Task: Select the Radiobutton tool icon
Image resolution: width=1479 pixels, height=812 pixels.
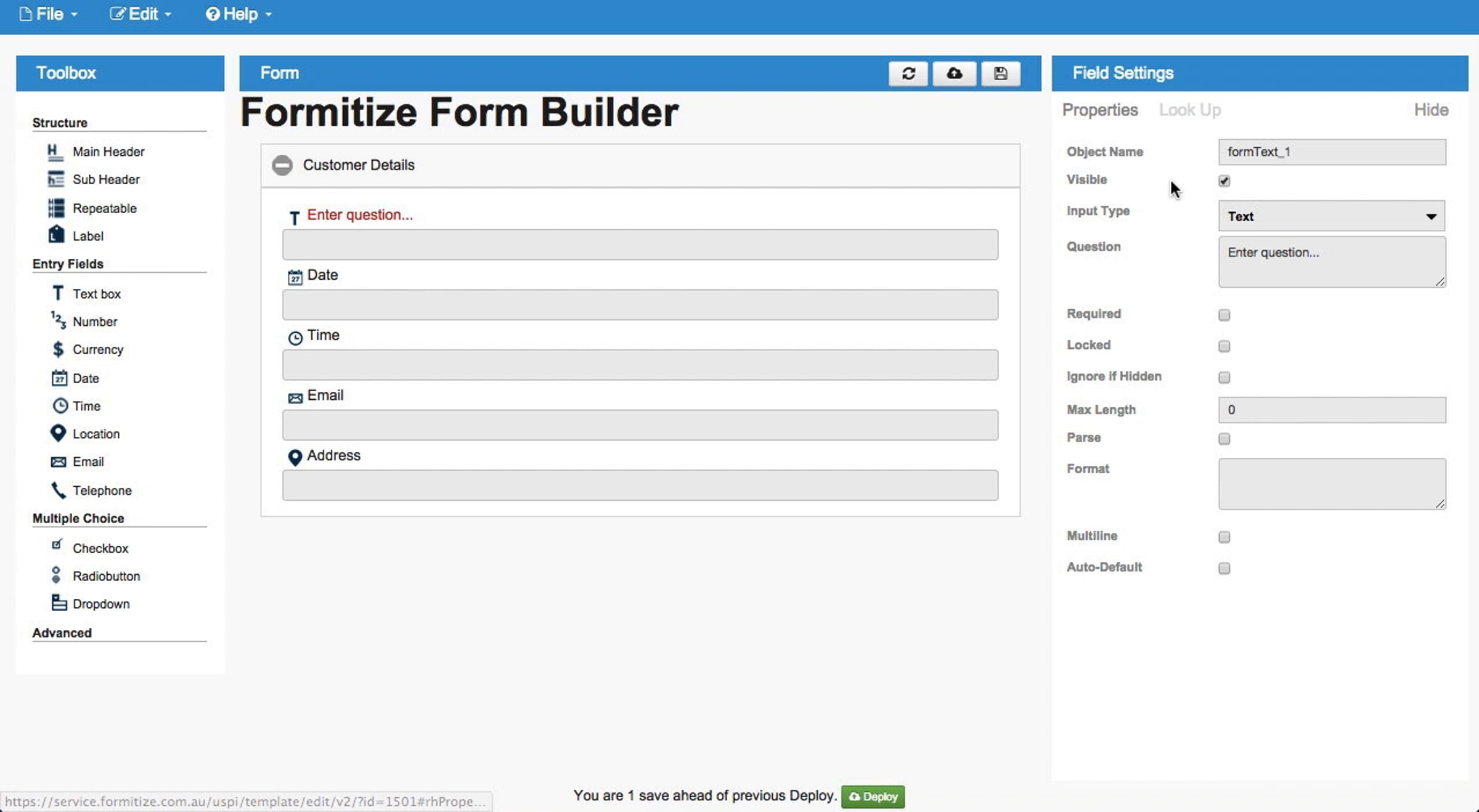Action: pos(56,575)
